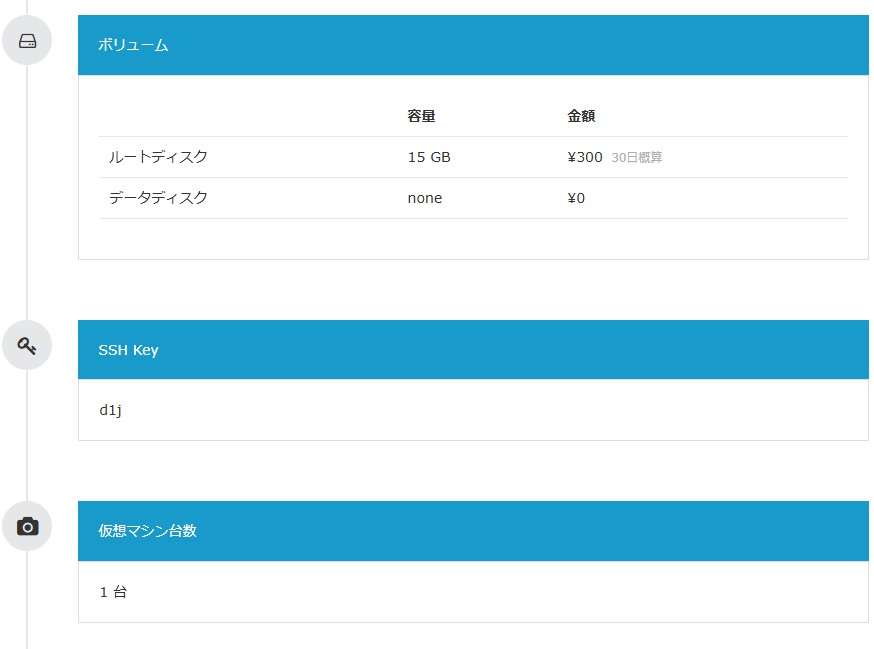Click the 15 GB capacity value
This screenshot has height=649, width=874.
tap(429, 157)
